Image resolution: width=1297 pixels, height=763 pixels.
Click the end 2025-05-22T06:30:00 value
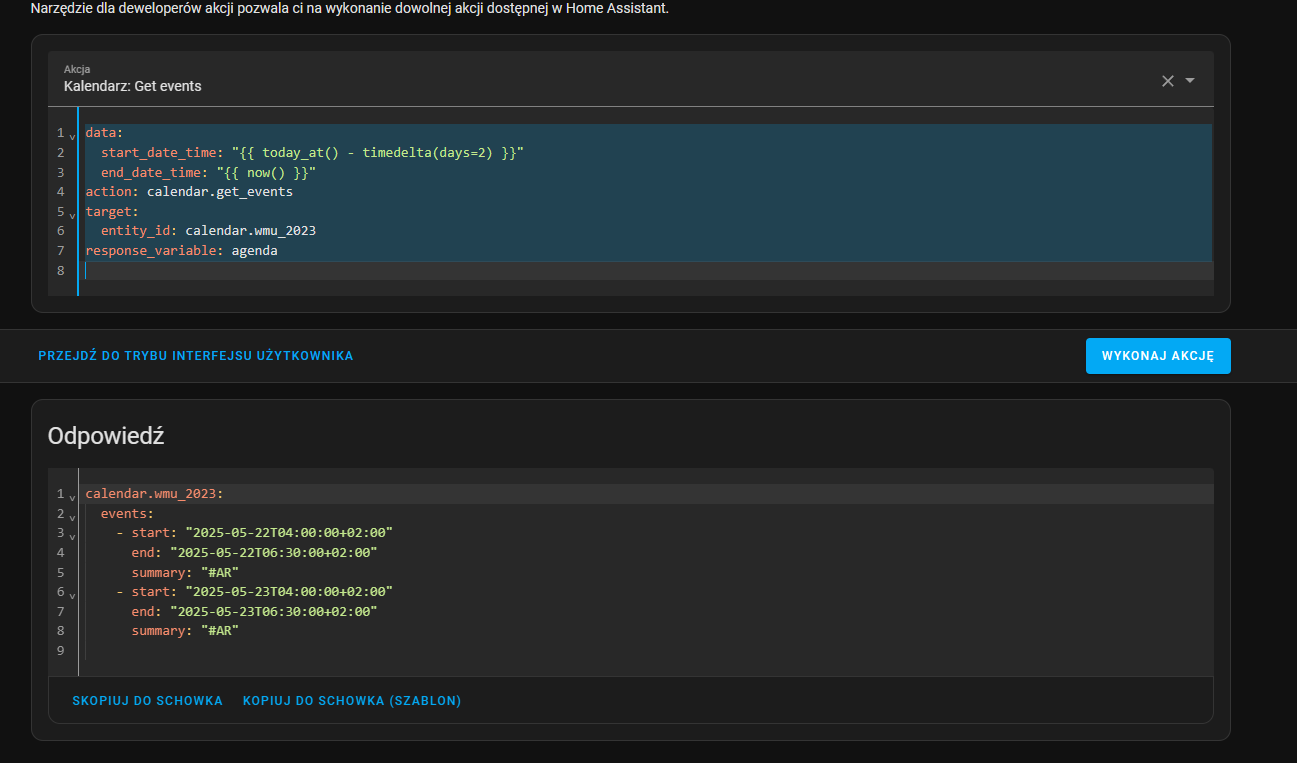274,553
